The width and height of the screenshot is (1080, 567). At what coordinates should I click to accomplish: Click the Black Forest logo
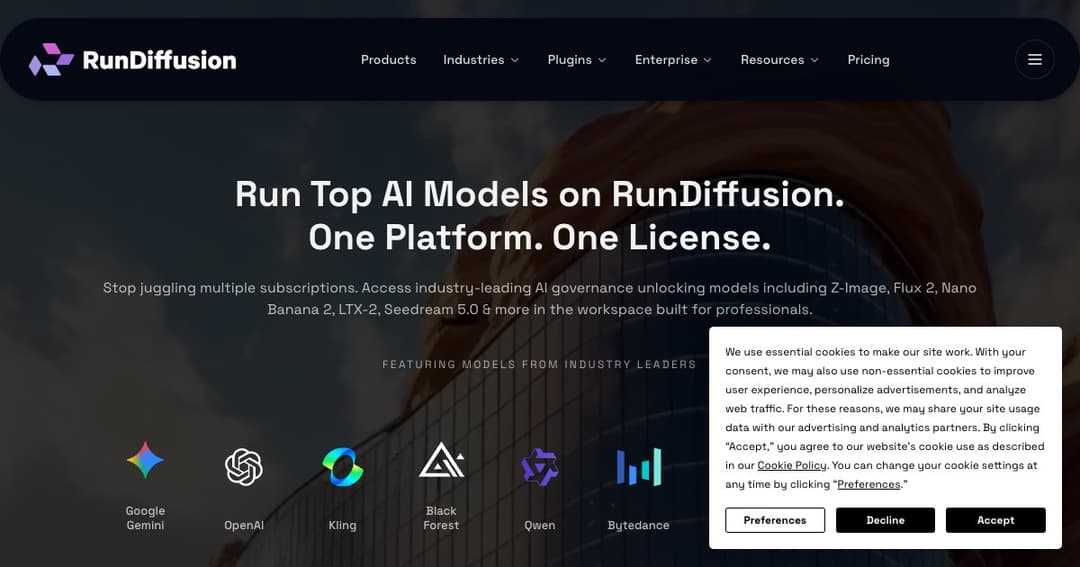click(x=442, y=460)
